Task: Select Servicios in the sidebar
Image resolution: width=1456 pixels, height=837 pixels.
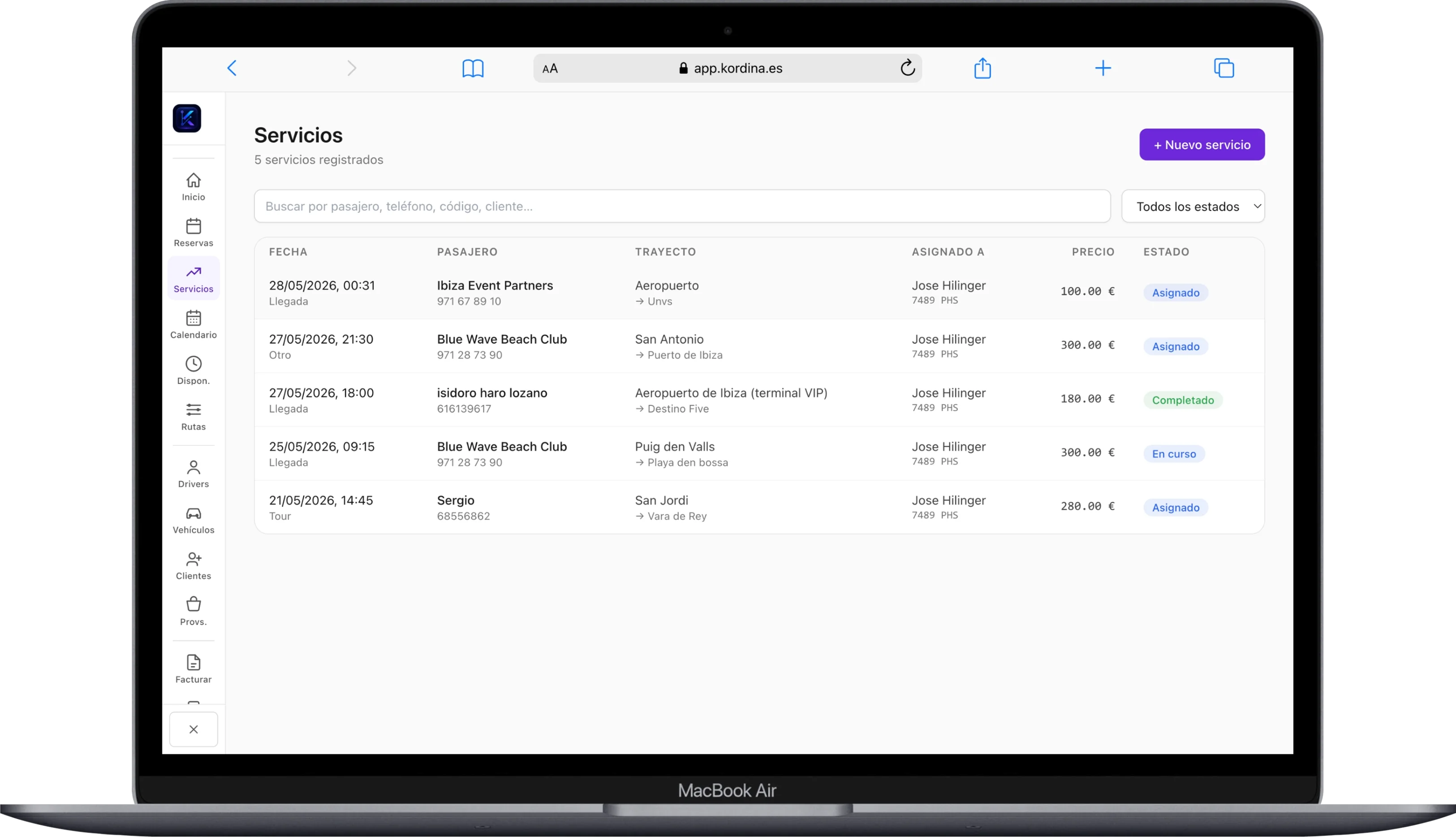Action: [194, 279]
